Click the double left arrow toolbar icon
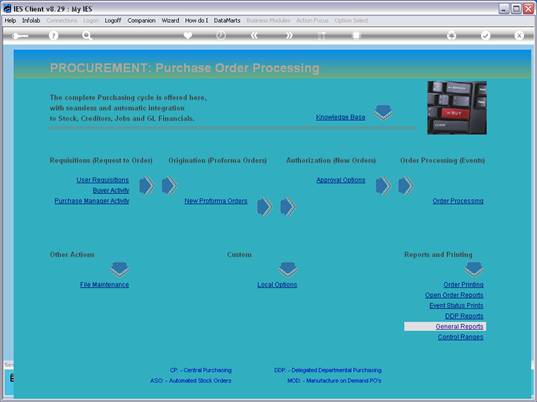Image resolution: width=537 pixels, height=402 pixels. (254, 36)
